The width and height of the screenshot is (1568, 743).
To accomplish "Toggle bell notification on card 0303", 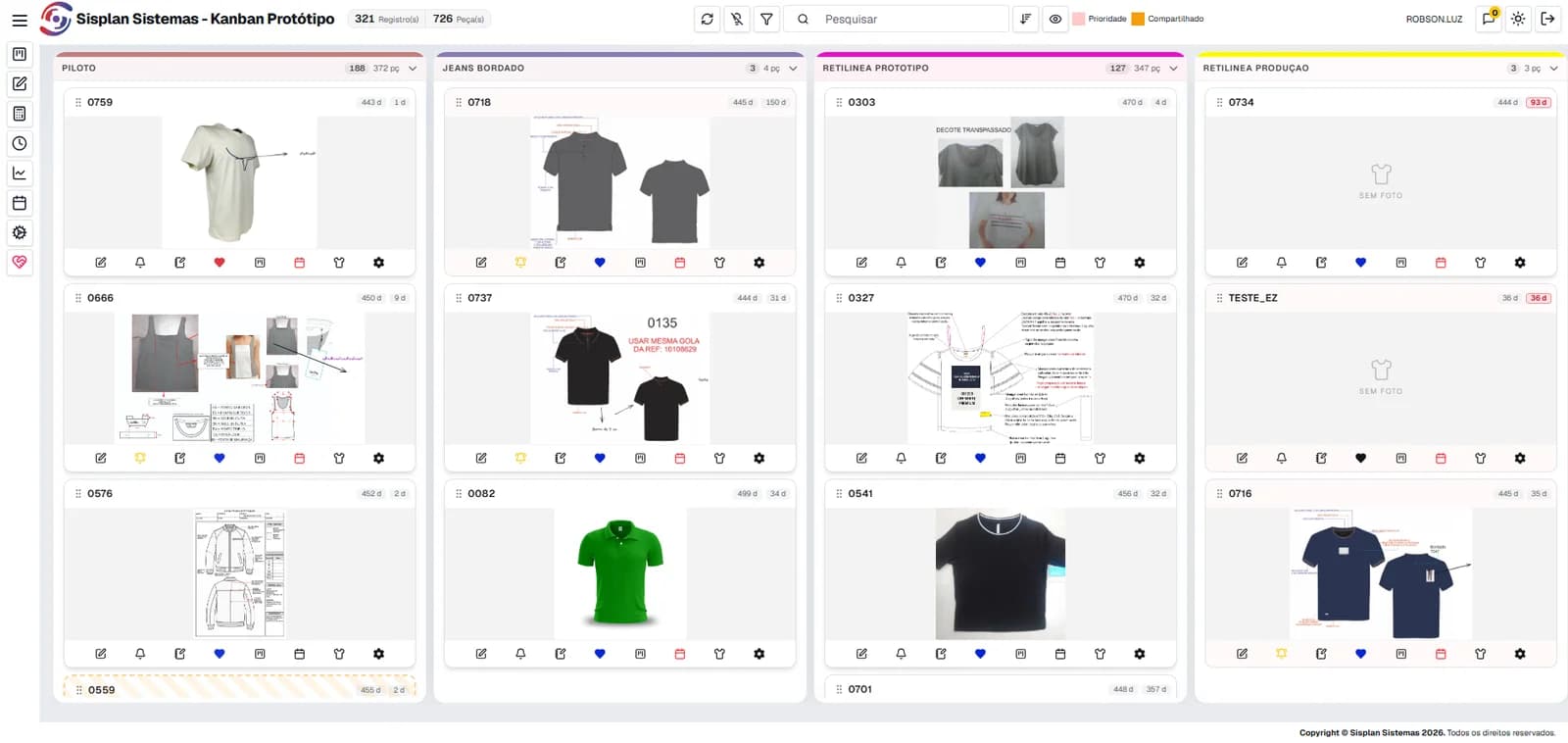I will tap(902, 263).
